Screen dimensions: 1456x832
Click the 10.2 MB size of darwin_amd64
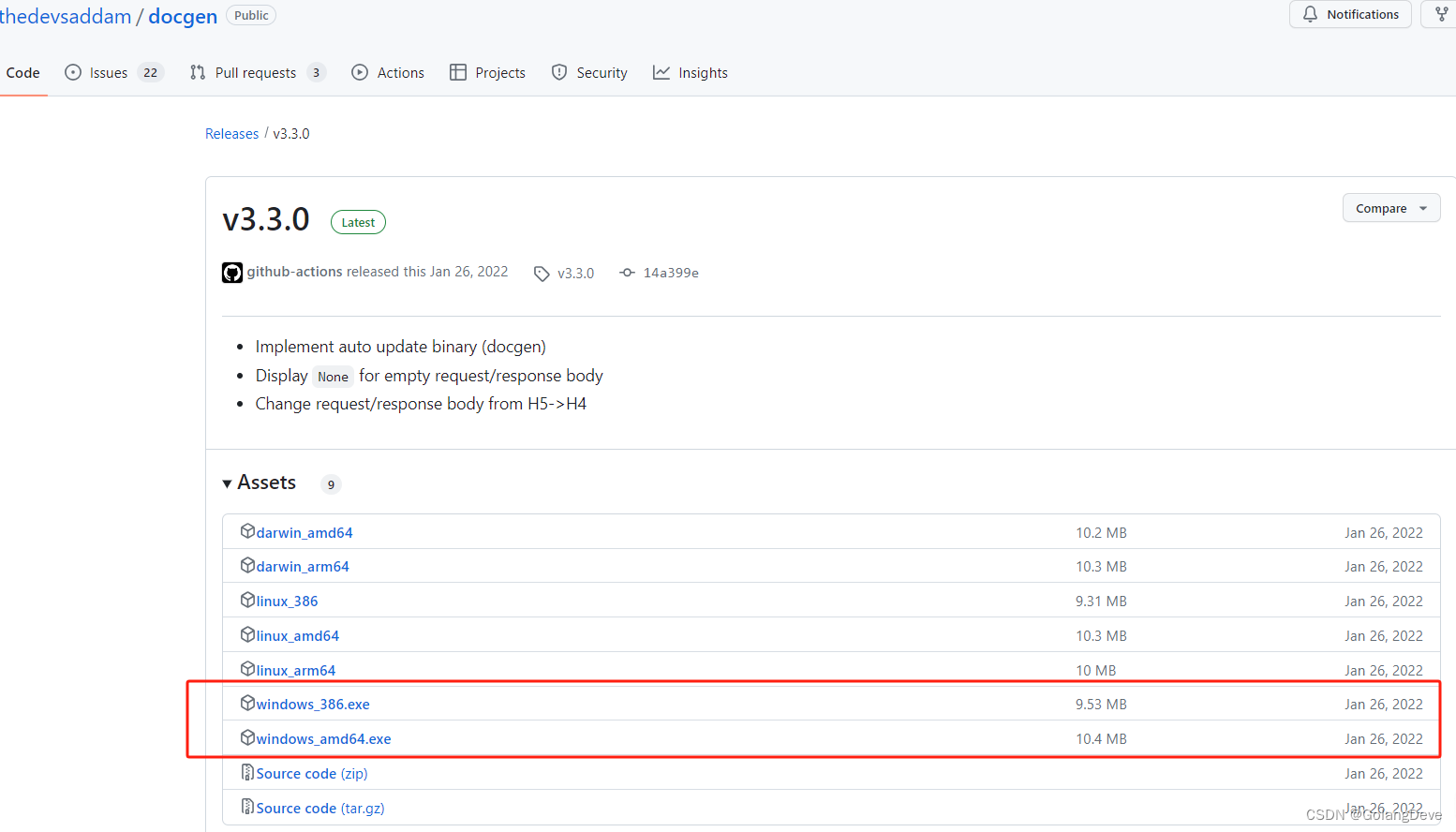coord(1101,533)
